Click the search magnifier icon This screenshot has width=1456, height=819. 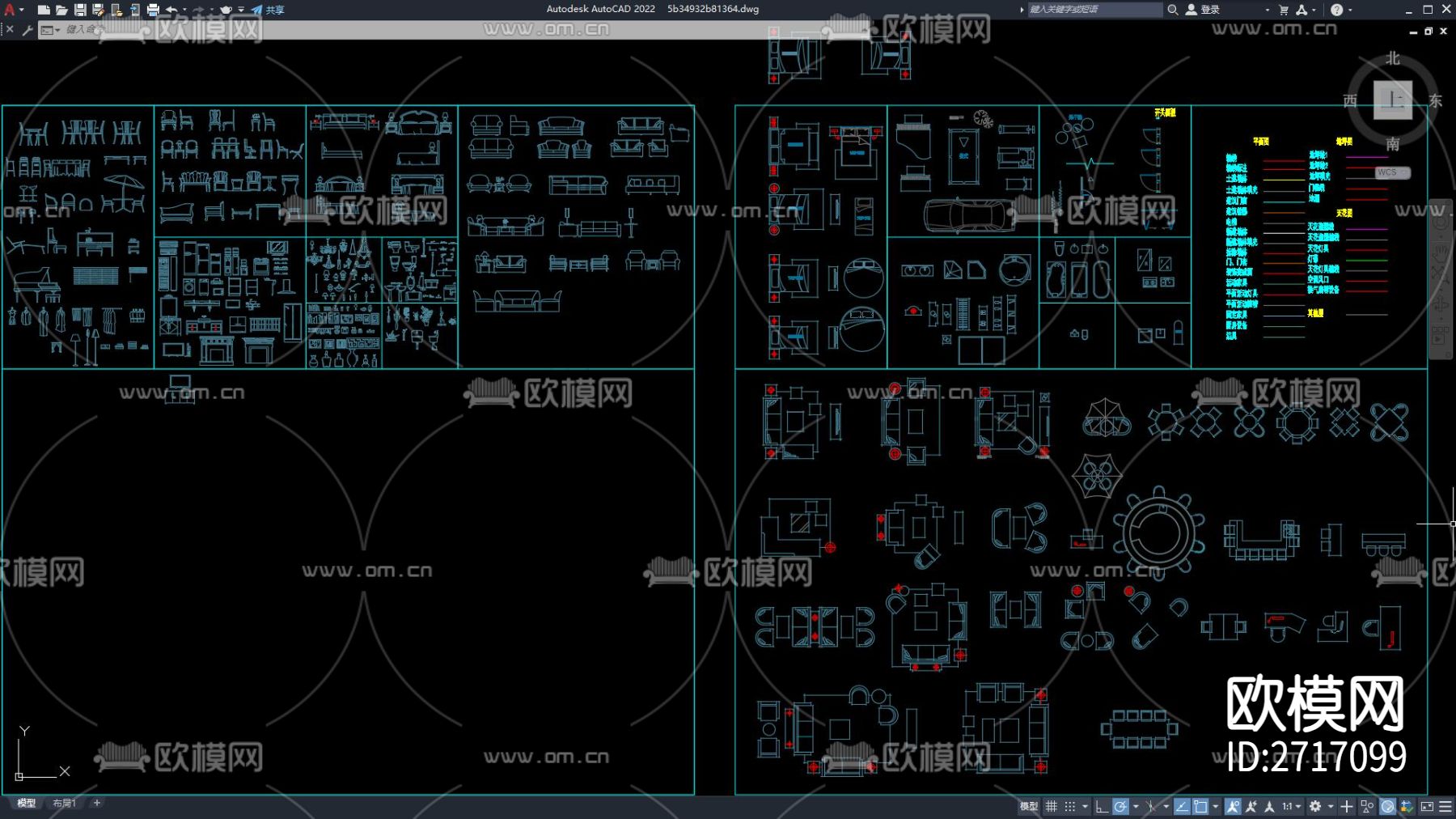coord(1172,10)
